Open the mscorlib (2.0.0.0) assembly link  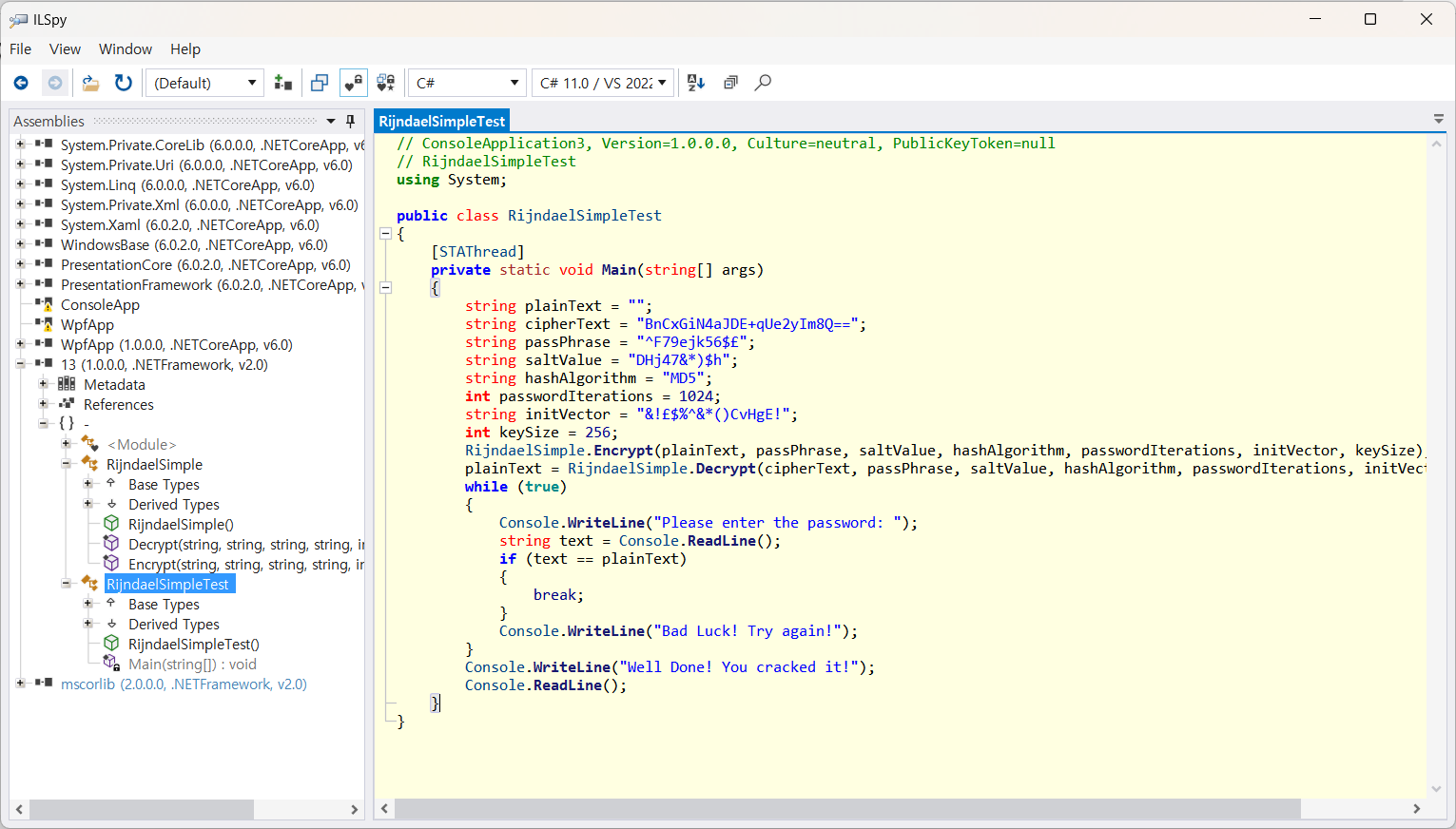tap(184, 684)
